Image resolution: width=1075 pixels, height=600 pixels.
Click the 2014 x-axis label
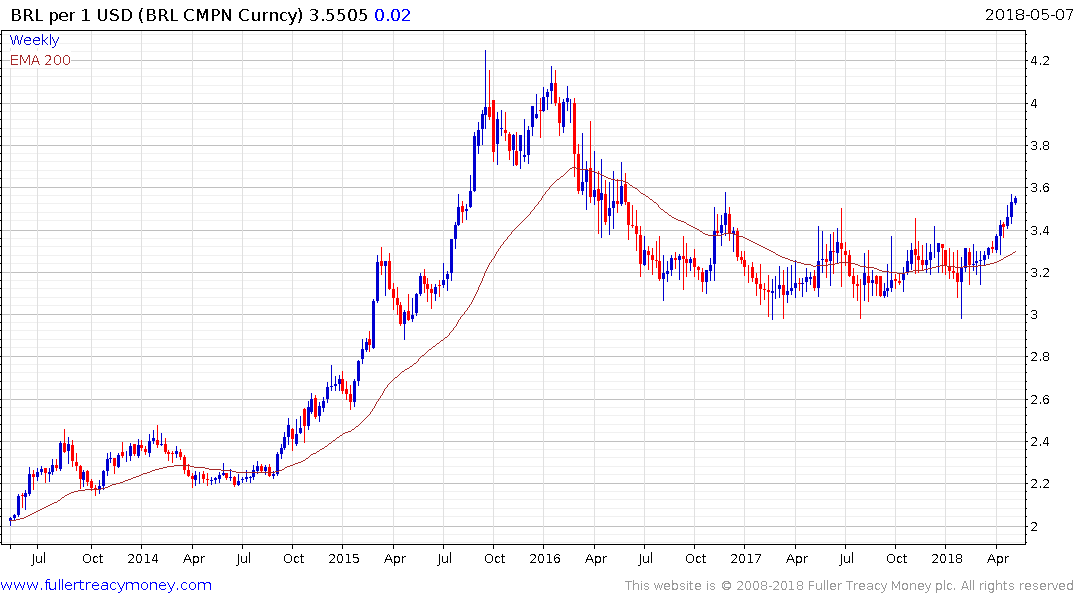(143, 558)
